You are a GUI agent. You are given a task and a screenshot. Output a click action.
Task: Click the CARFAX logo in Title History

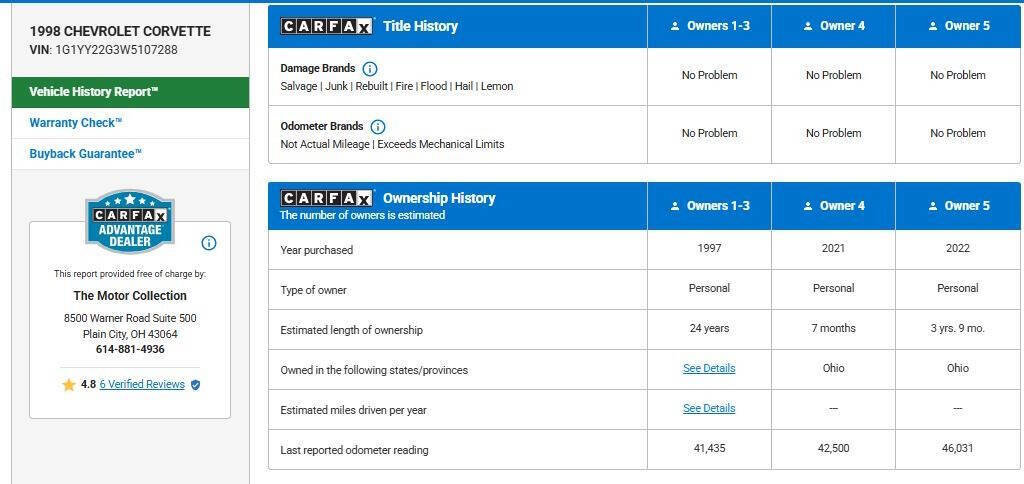pyautogui.click(x=327, y=26)
